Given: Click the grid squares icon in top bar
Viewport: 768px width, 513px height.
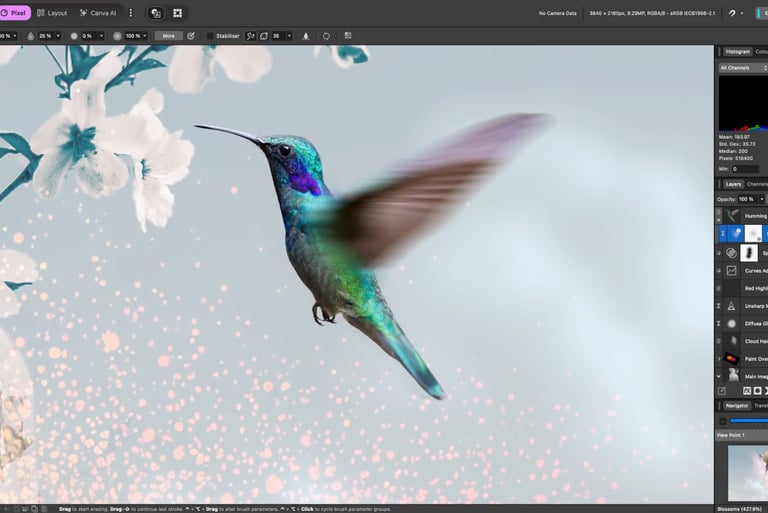Looking at the screenshot, I should [177, 13].
